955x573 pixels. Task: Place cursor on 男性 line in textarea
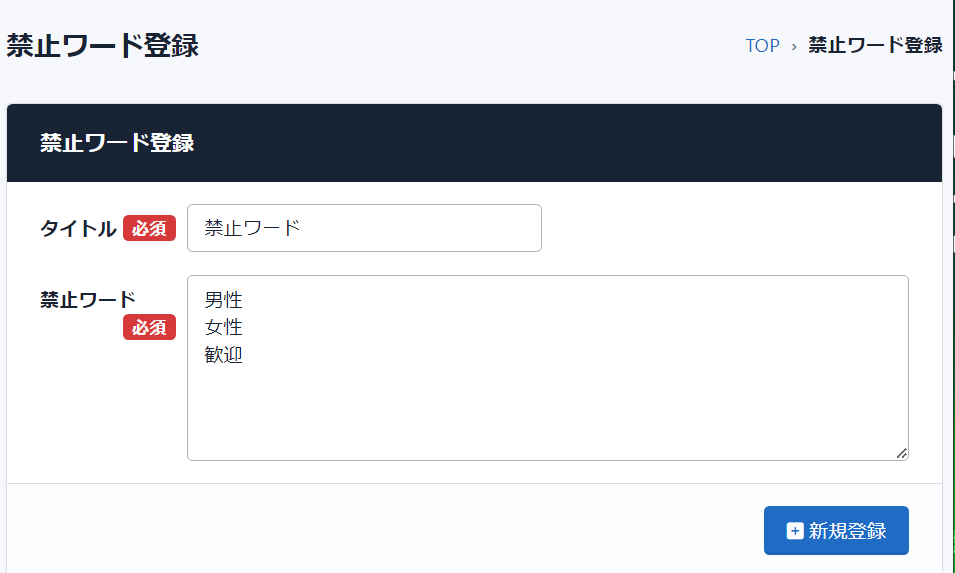(224, 299)
